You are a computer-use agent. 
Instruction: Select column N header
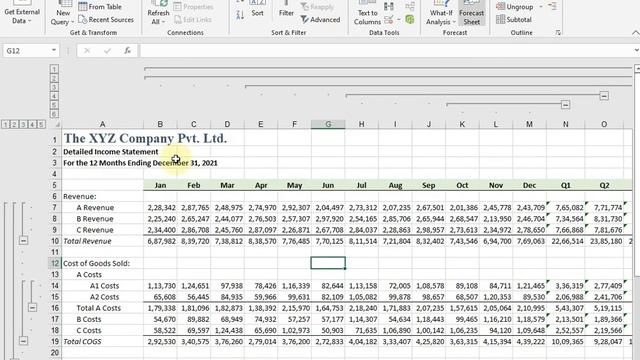pyautogui.click(x=565, y=124)
